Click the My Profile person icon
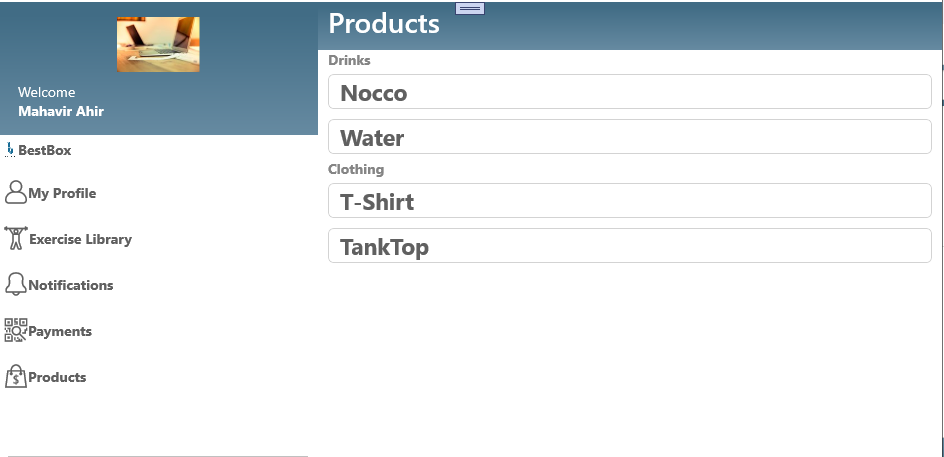This screenshot has width=944, height=457. [15, 191]
